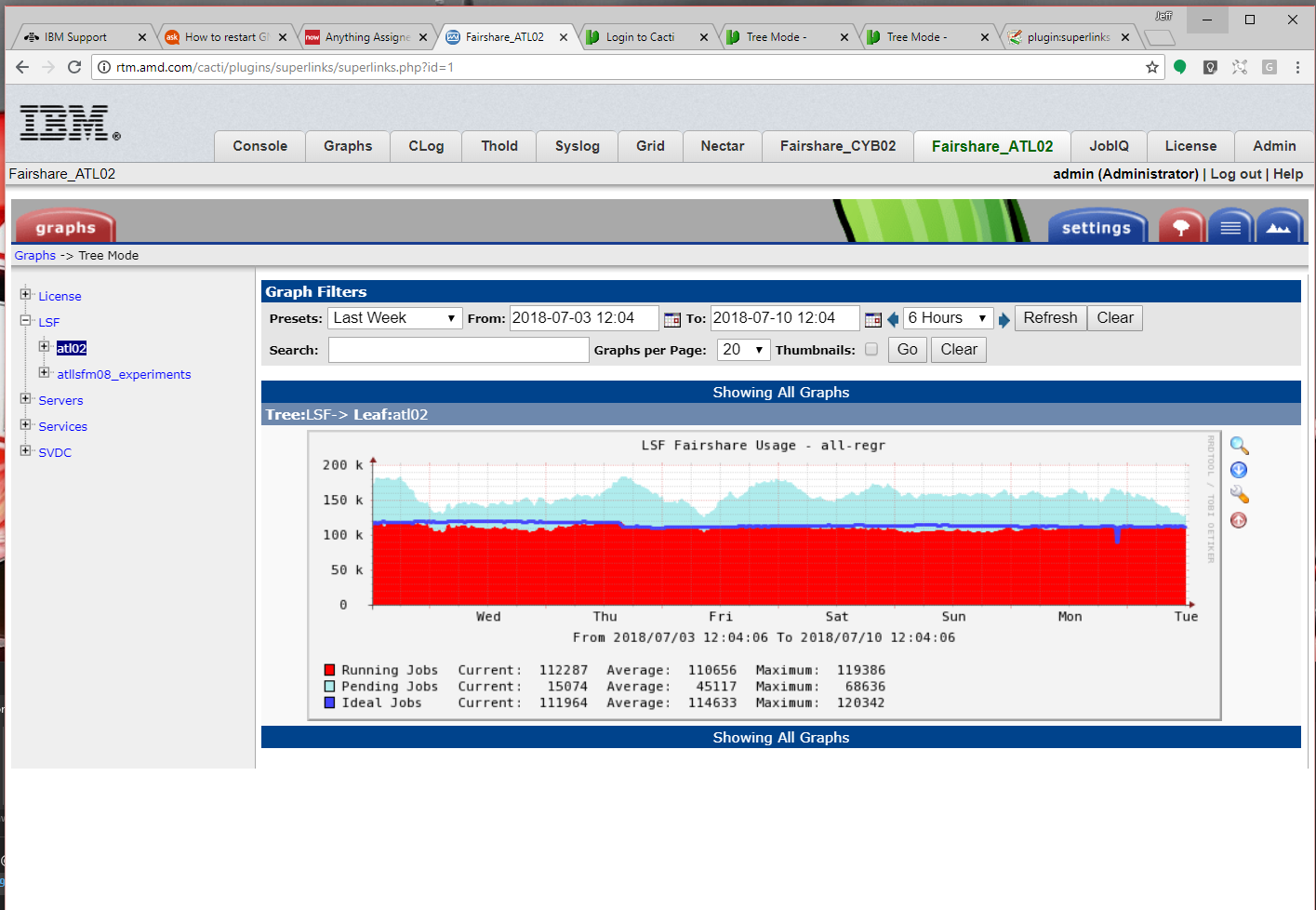Switch to tree view with red tree icon
Viewport: 1316px width, 910px height.
tap(1180, 226)
